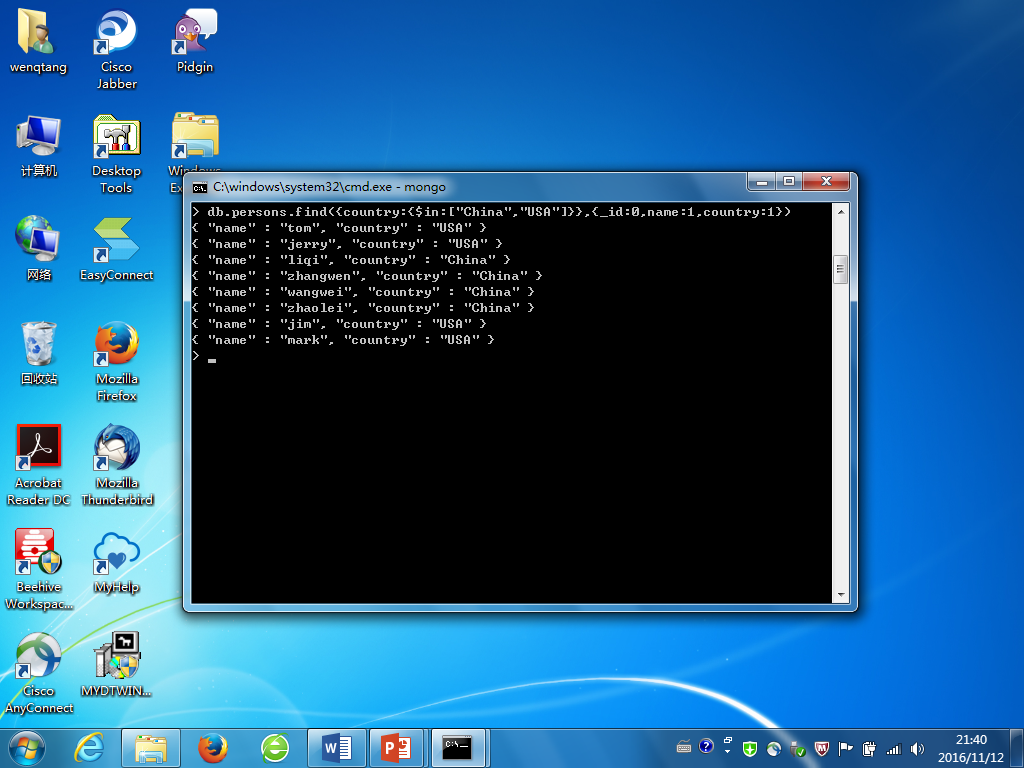Open the clock showing 21:40
The width and height of the screenshot is (1024, 768).
(971, 748)
